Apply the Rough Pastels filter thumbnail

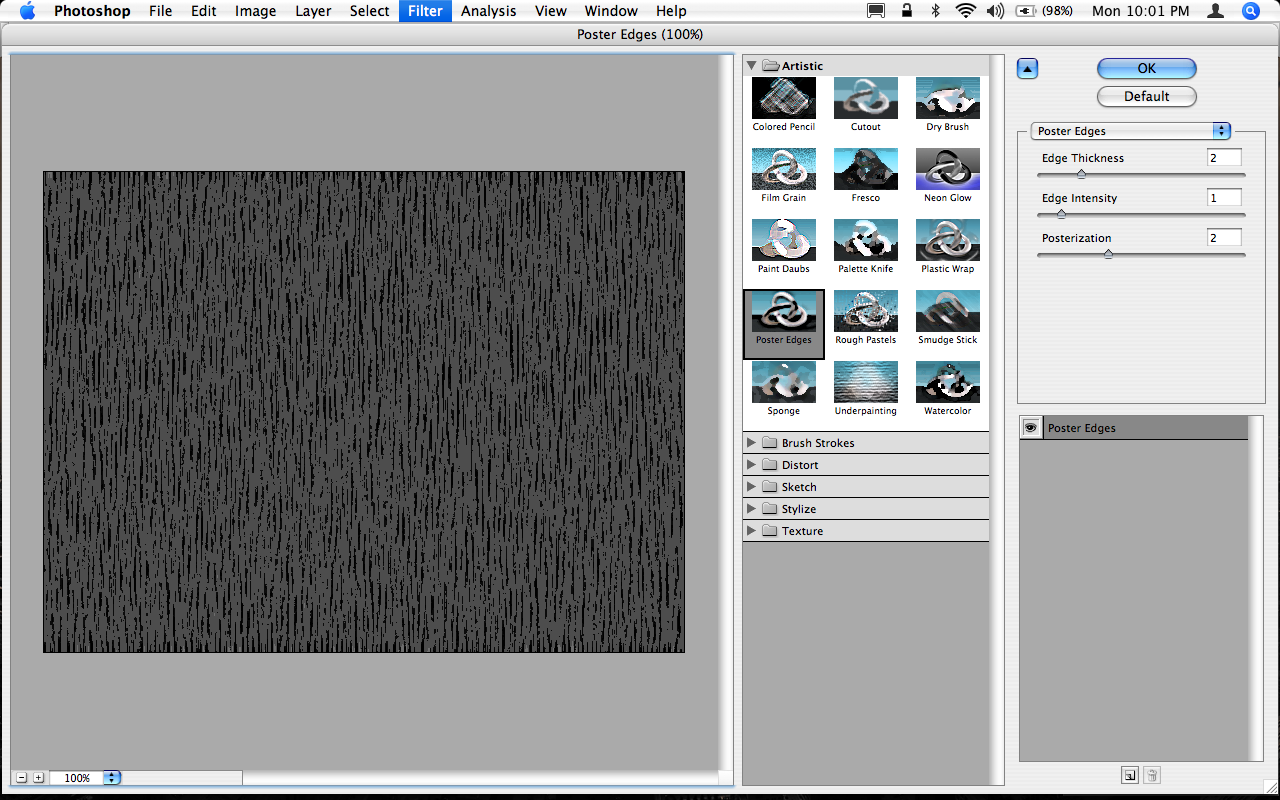866,311
